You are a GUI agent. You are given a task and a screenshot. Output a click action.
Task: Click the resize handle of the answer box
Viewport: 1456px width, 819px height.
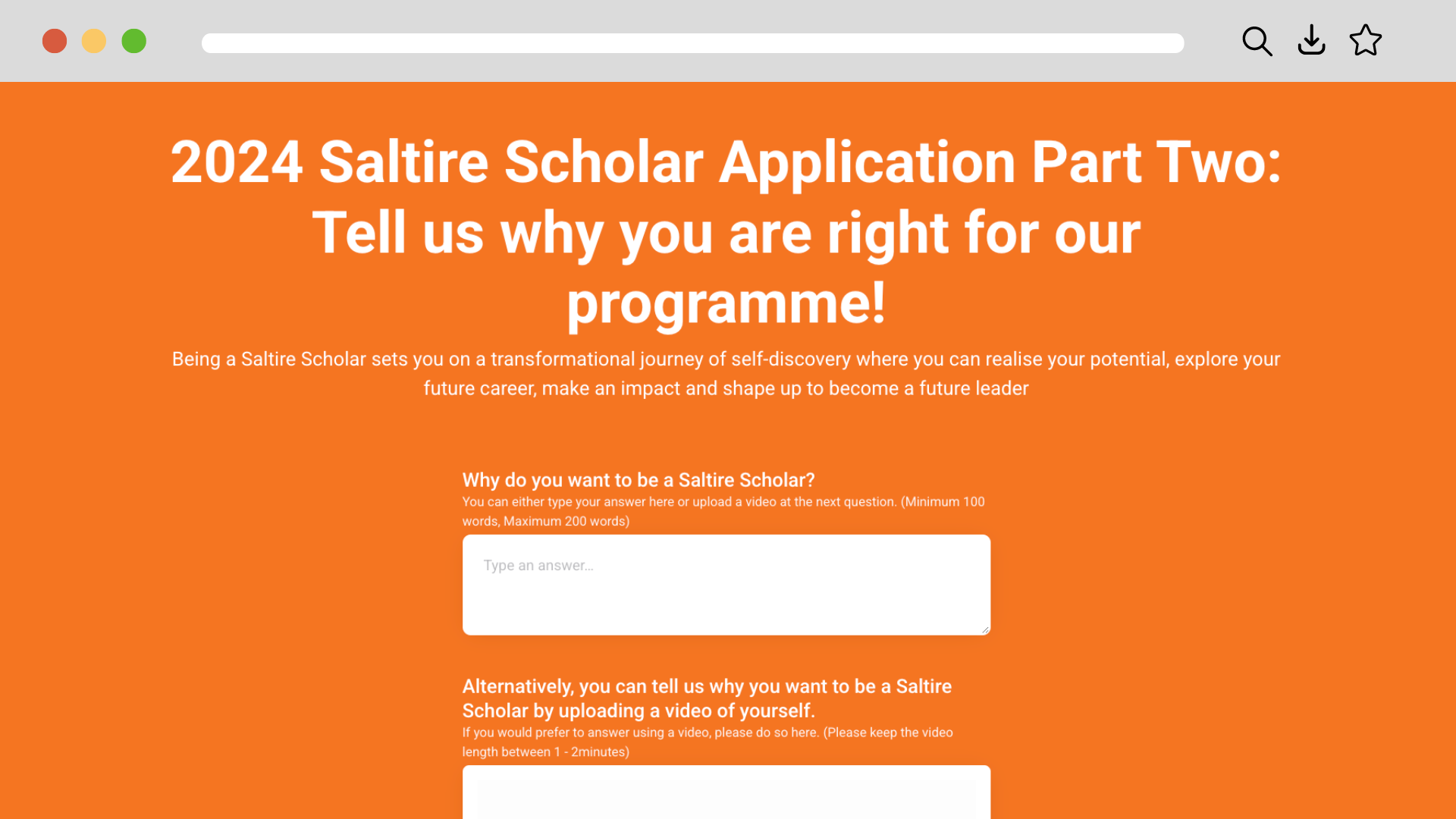pos(985,629)
